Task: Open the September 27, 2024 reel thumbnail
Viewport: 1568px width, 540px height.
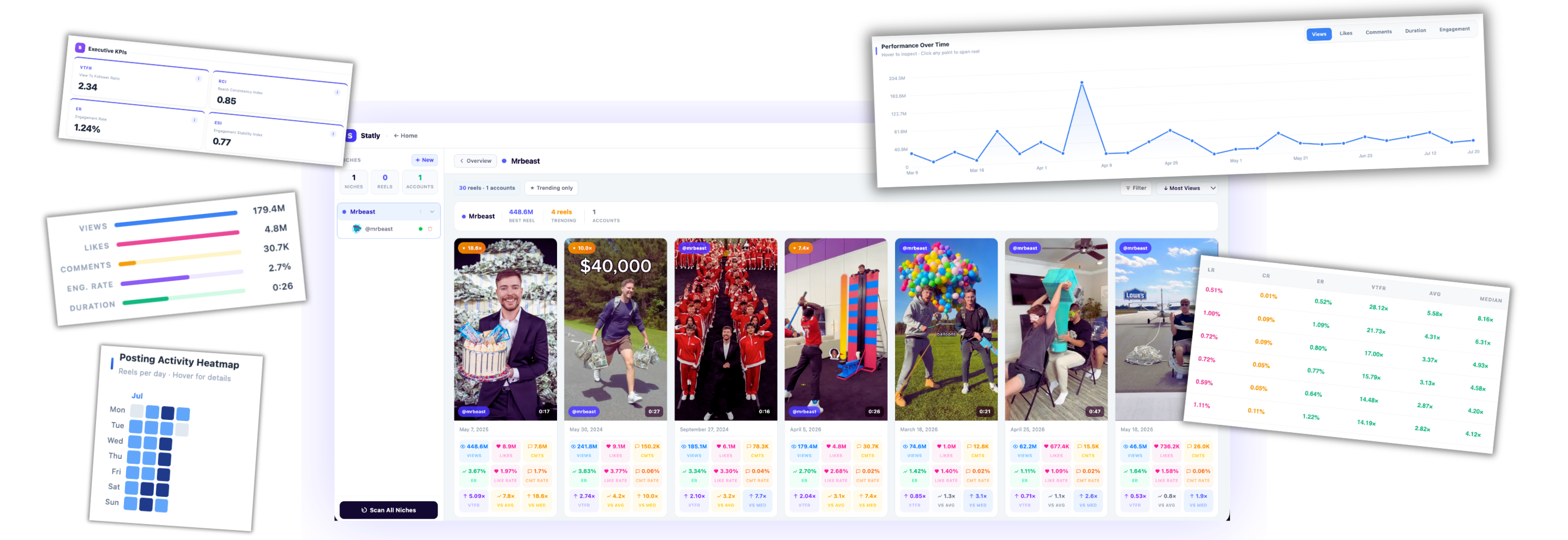Action: pos(726,329)
